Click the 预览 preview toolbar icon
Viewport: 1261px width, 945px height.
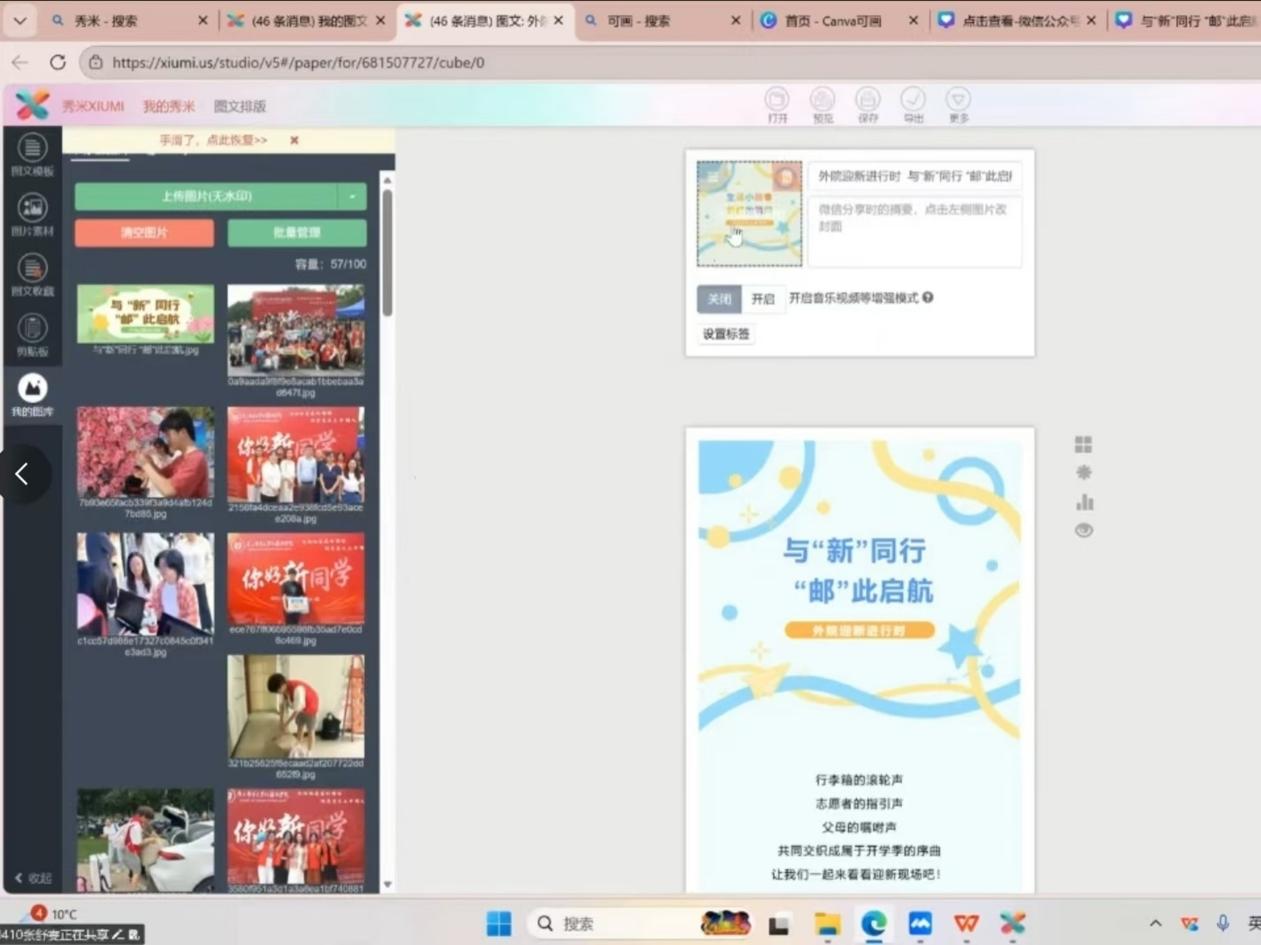click(x=822, y=103)
